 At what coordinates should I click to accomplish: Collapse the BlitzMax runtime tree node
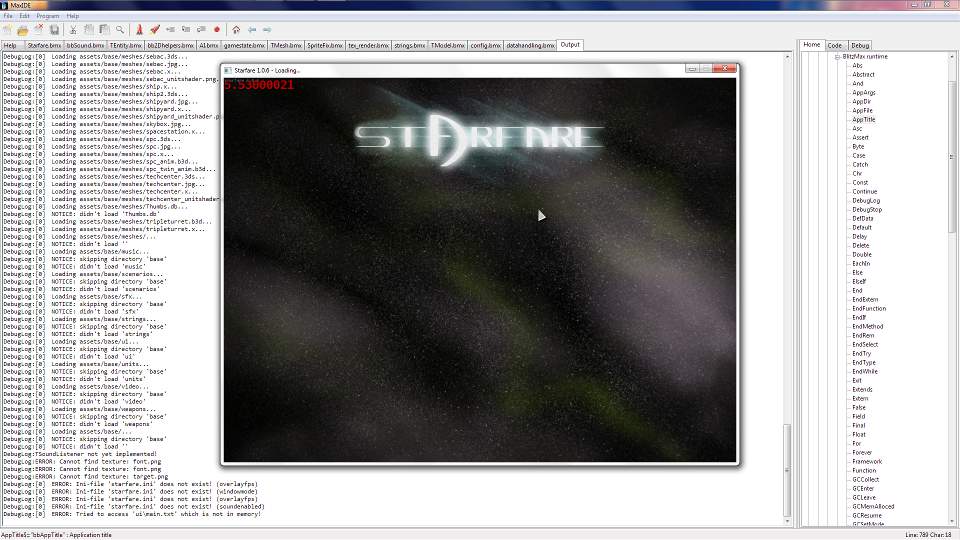pyautogui.click(x=836, y=57)
